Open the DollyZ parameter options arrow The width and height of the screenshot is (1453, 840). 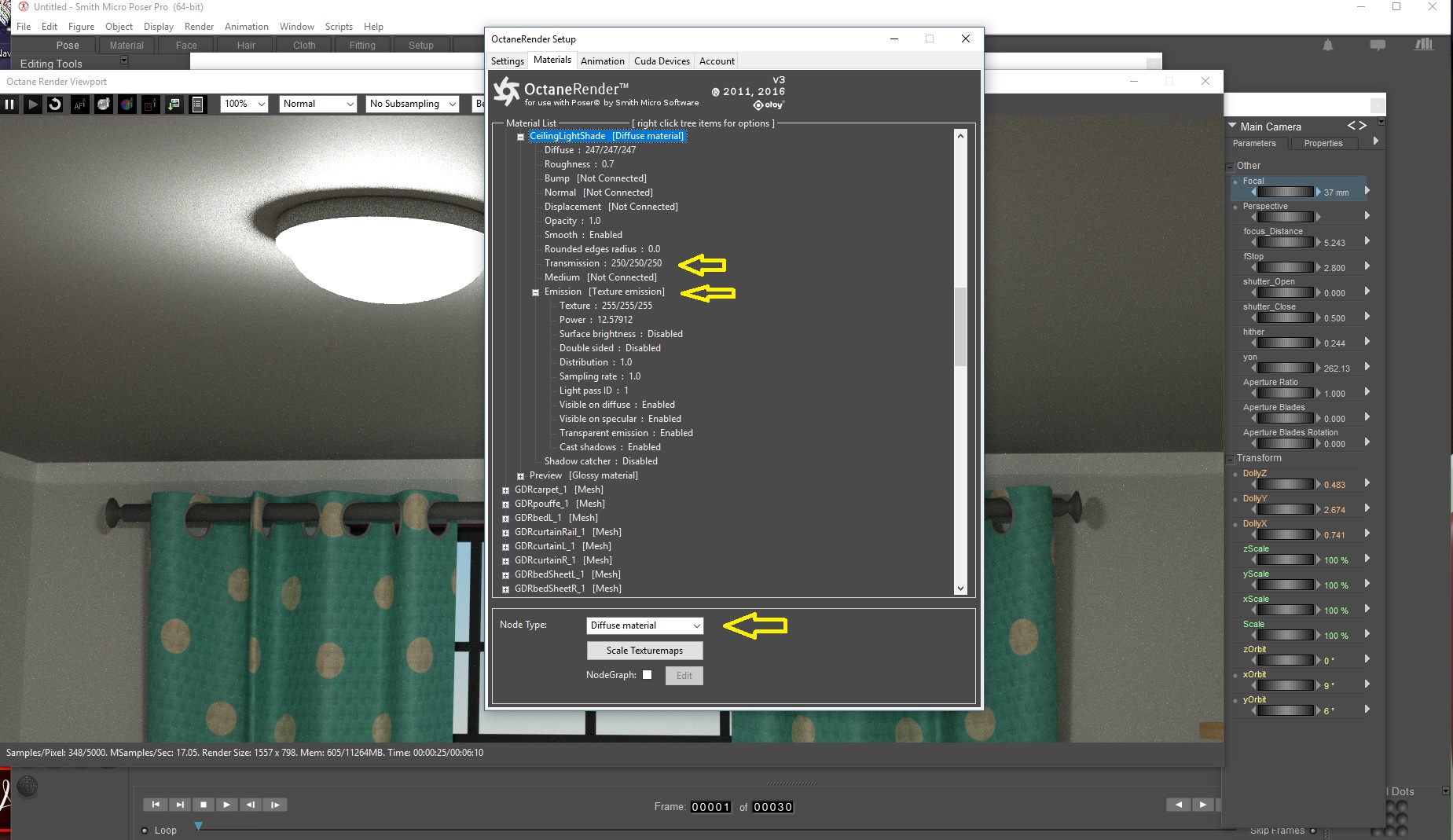(1367, 482)
